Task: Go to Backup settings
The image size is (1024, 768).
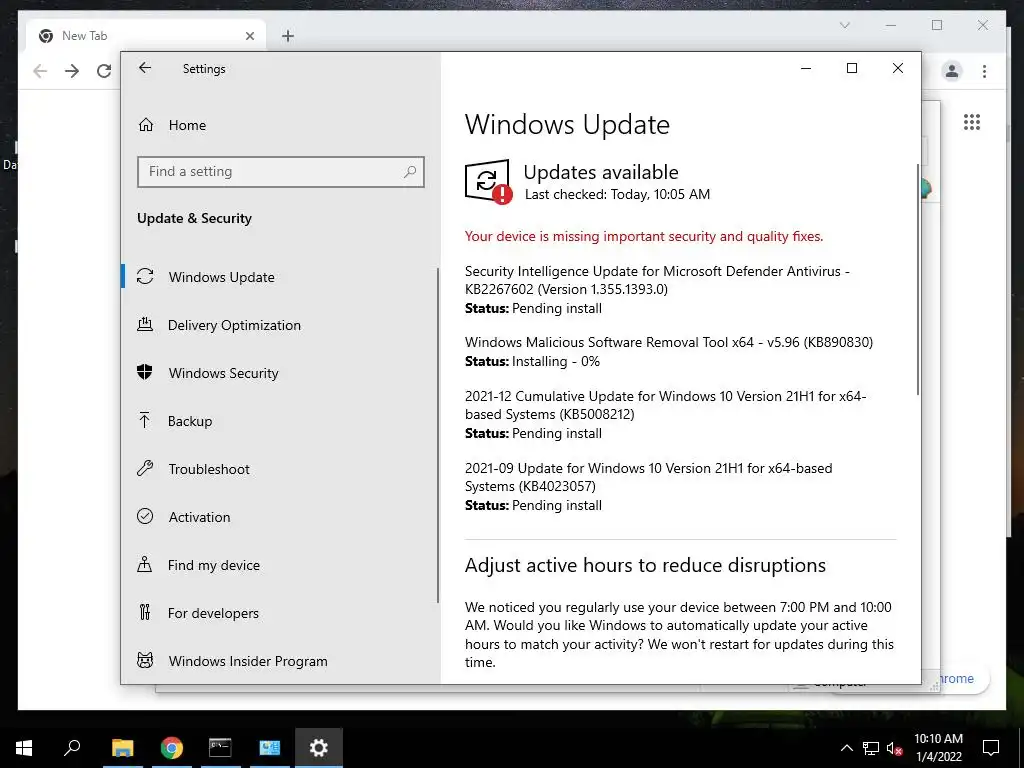Action: [x=189, y=421]
